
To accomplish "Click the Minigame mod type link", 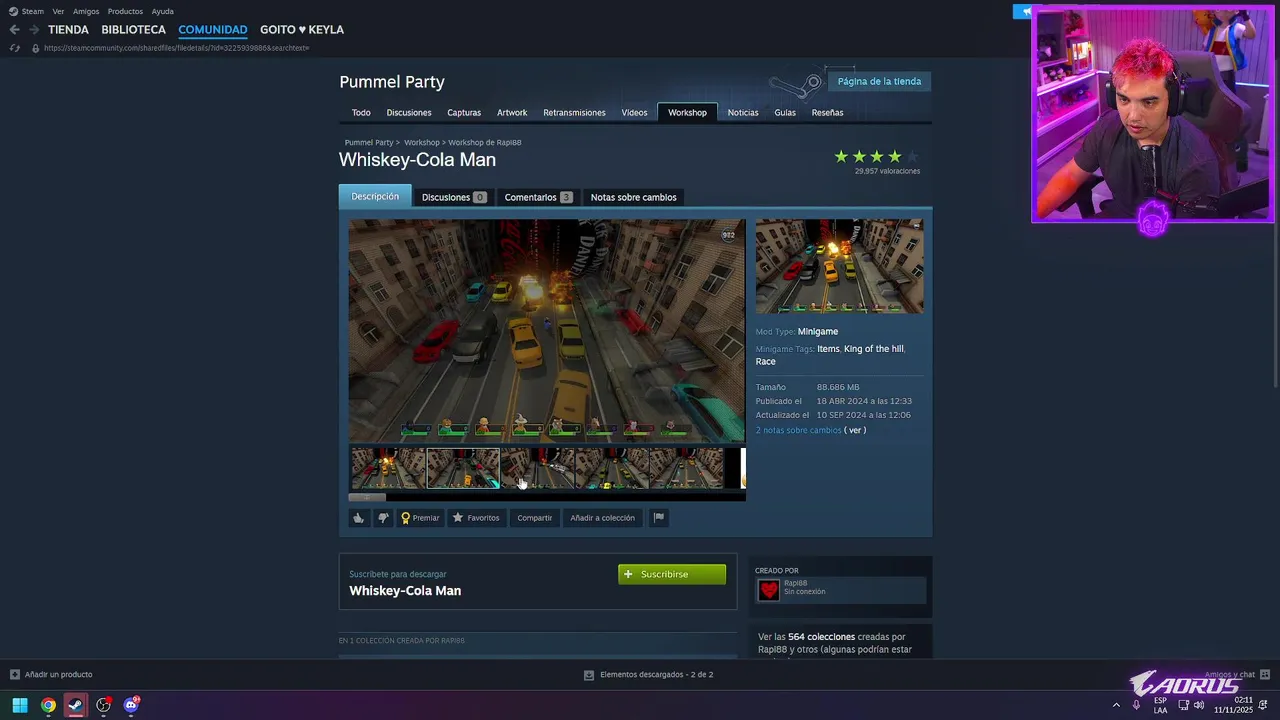I will click(x=818, y=332).
